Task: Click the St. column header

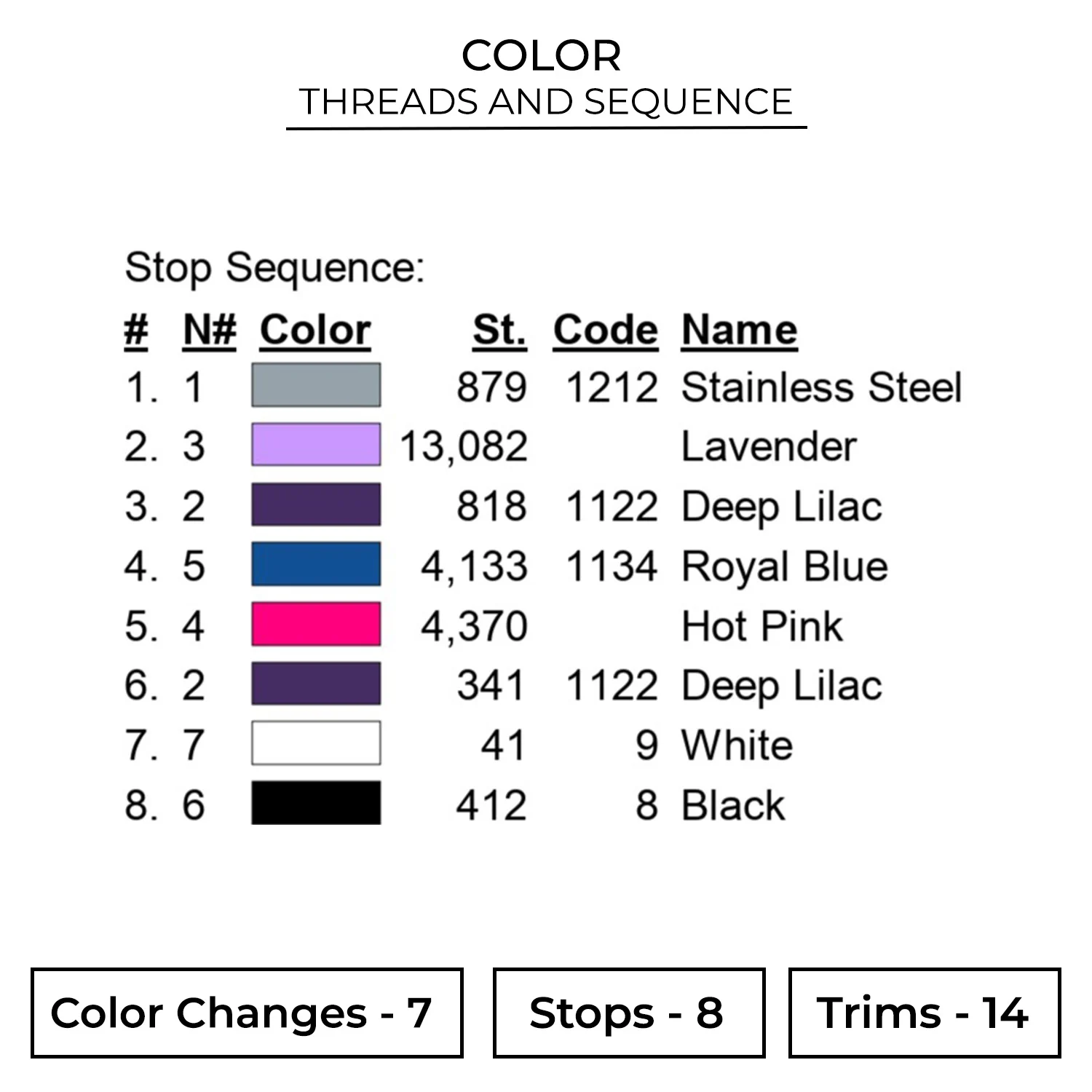Action: pos(499,331)
